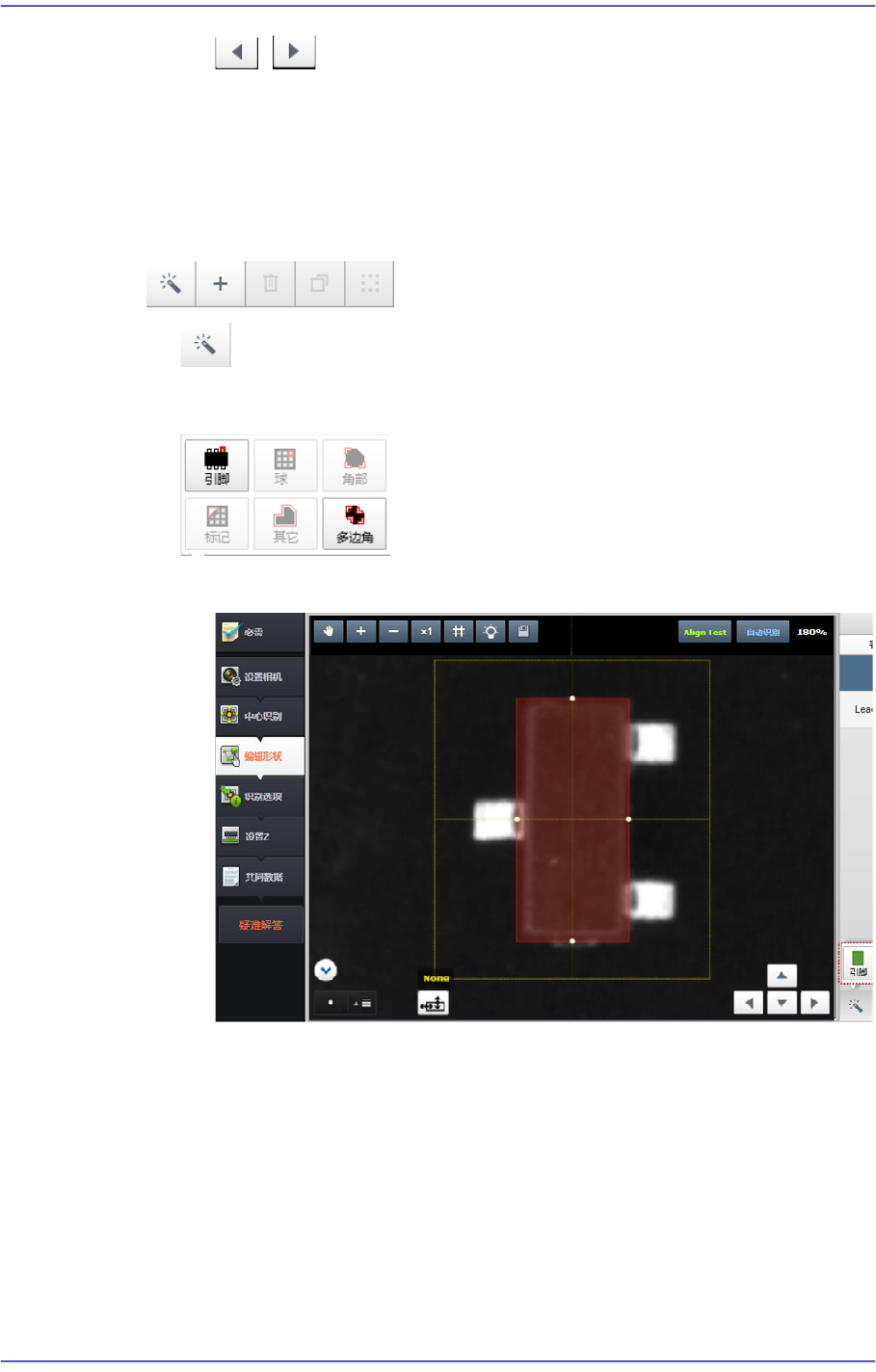
Task: Click the 180% zoom level text
Action: (811, 632)
